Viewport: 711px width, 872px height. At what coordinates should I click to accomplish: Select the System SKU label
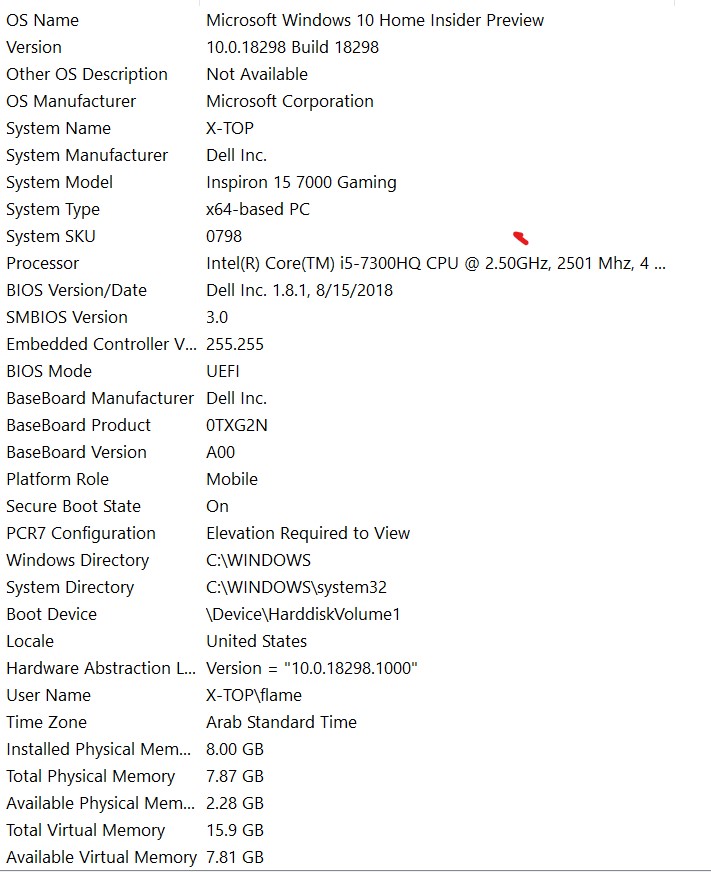(51, 236)
